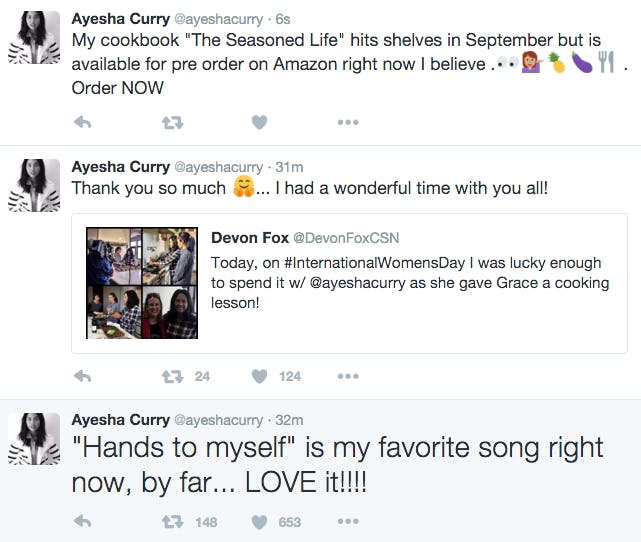Open Devon Fox's quoted photo collage
Screen dimensions: 641x542
click(x=141, y=284)
